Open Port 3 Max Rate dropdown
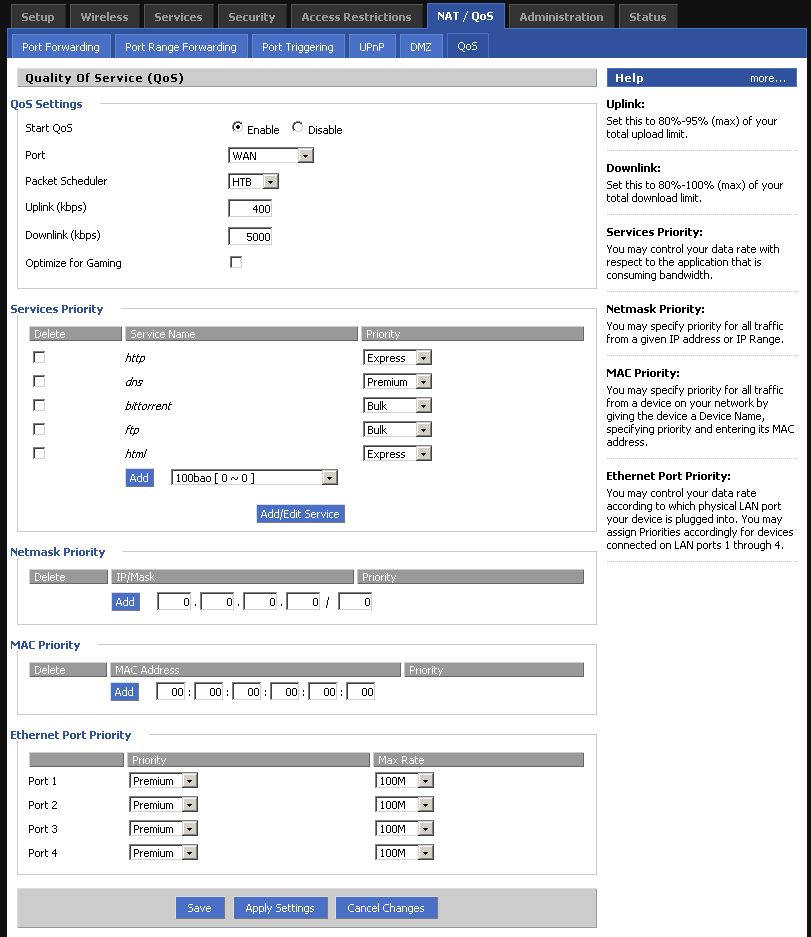811x937 pixels. [405, 829]
